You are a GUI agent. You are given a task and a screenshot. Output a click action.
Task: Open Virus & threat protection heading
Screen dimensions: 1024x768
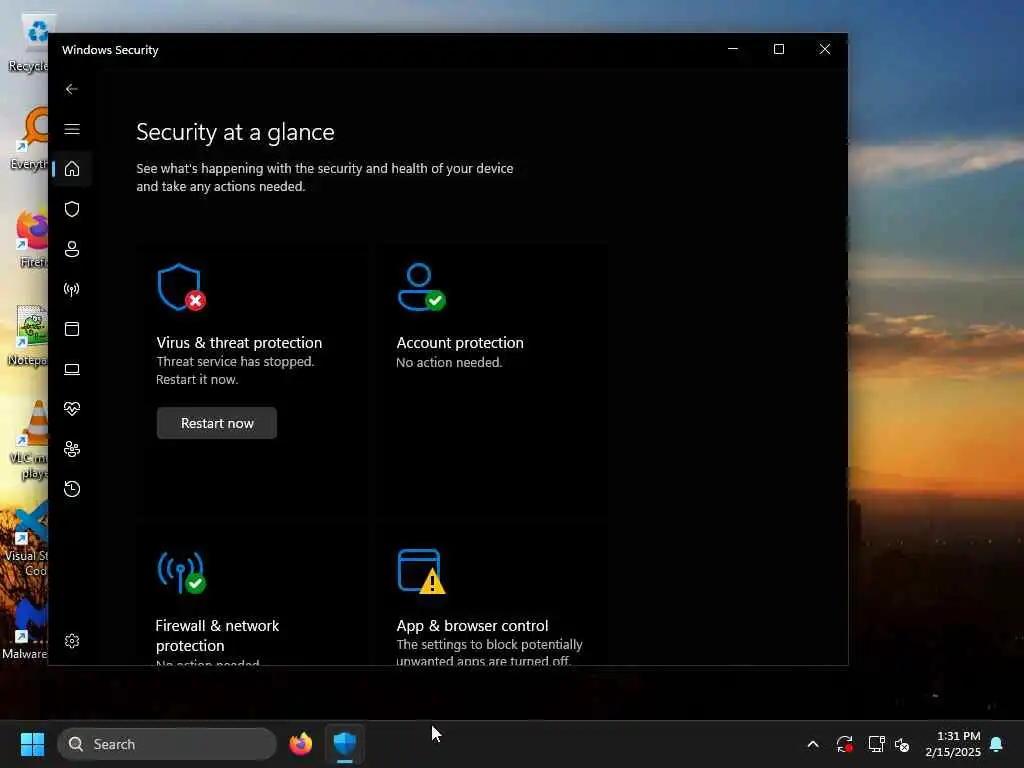239,343
